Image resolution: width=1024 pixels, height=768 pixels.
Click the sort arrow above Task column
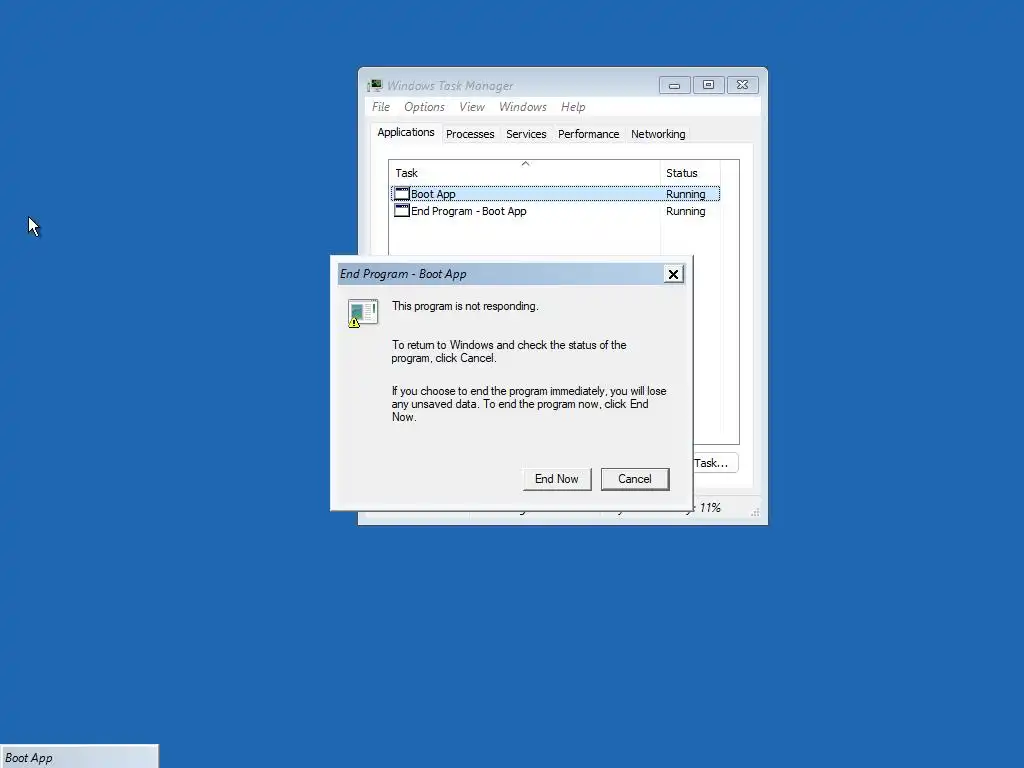525,163
